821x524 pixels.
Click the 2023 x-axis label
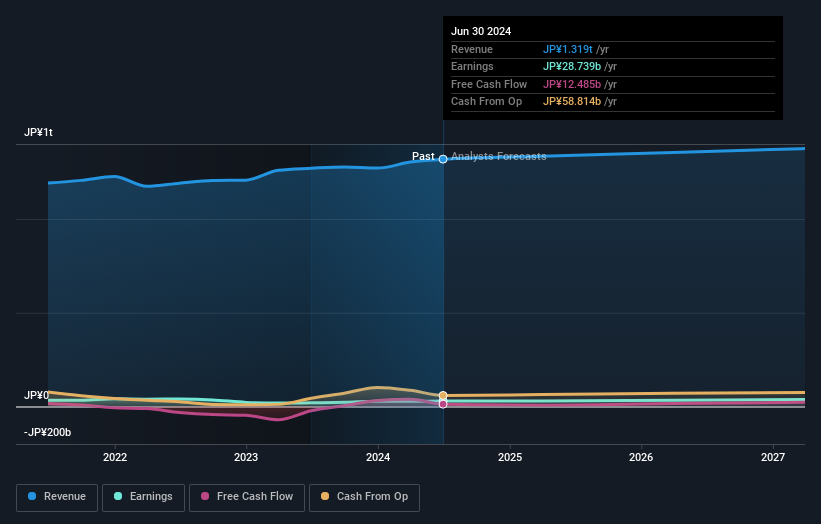(246, 458)
